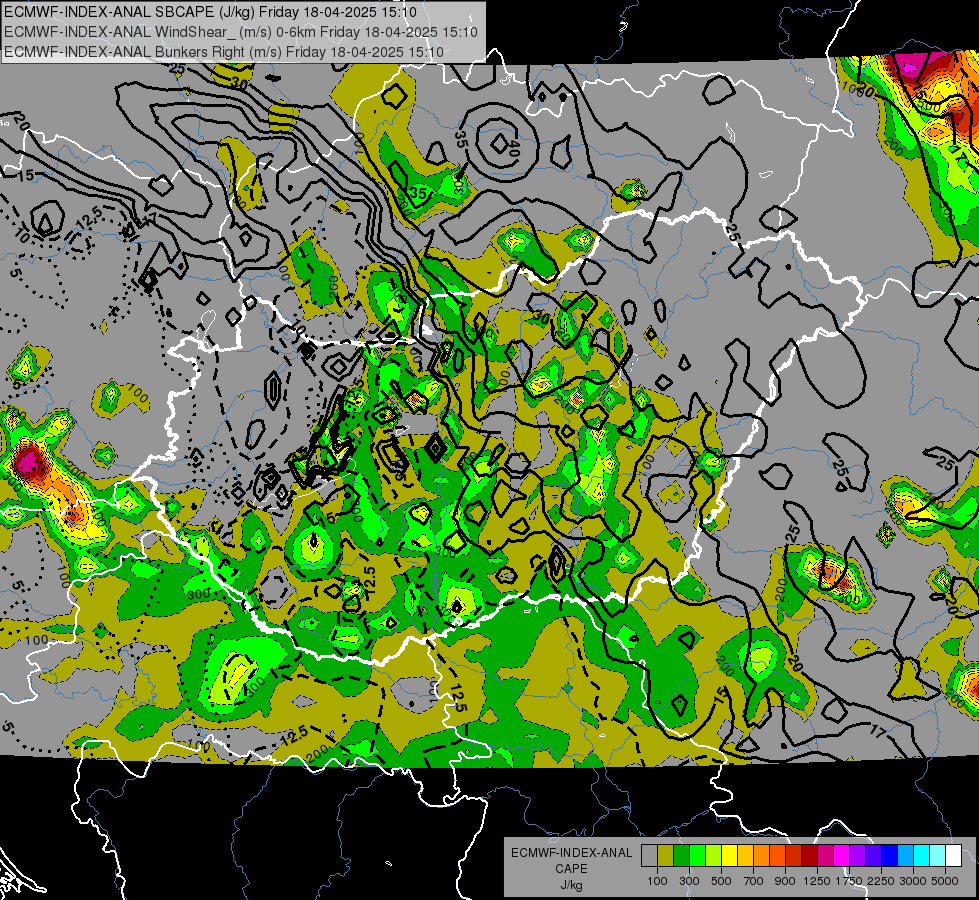
Task: Click the 'CAPE' label in legend
Action: pyautogui.click(x=571, y=869)
